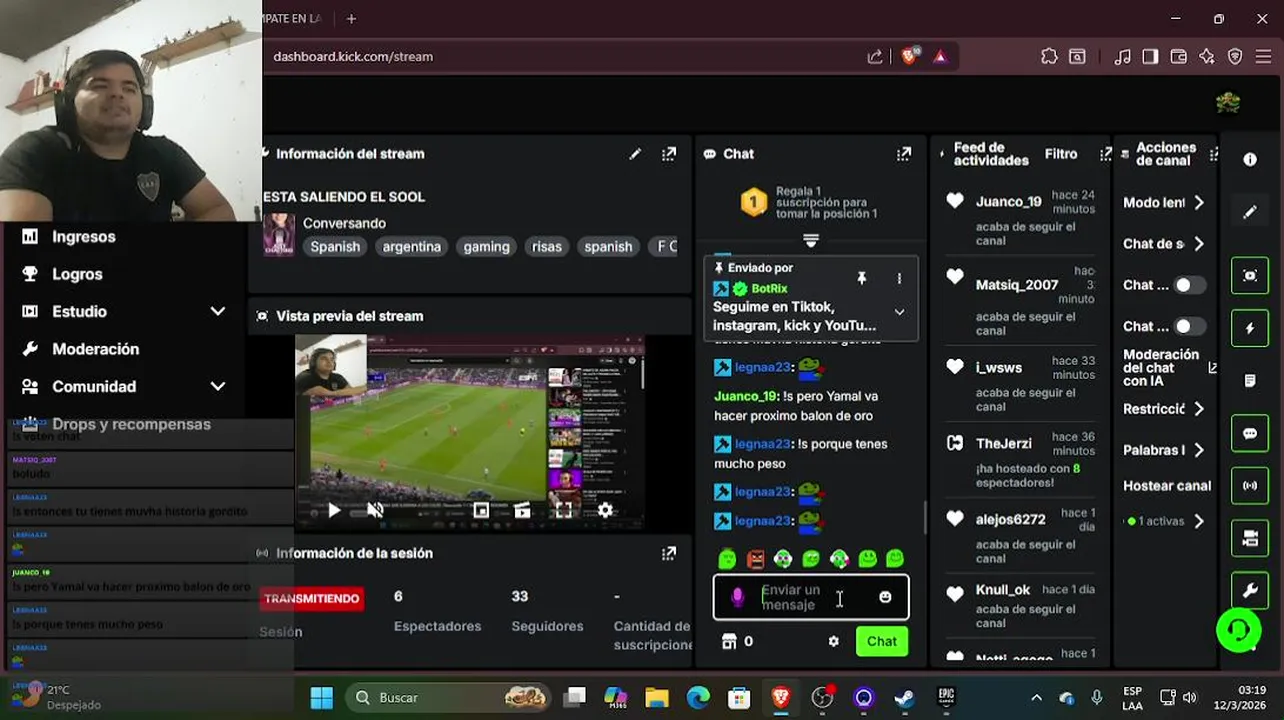Viewport: 1284px width, 720px height.
Task: Expand the Comunidad sidebar section
Action: [x=217, y=386]
